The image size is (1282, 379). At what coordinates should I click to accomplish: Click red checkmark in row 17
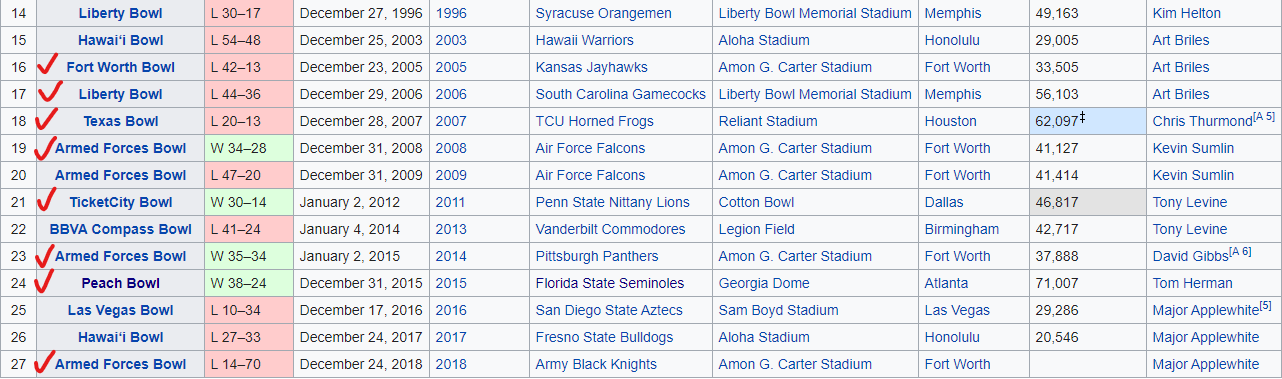50,92
